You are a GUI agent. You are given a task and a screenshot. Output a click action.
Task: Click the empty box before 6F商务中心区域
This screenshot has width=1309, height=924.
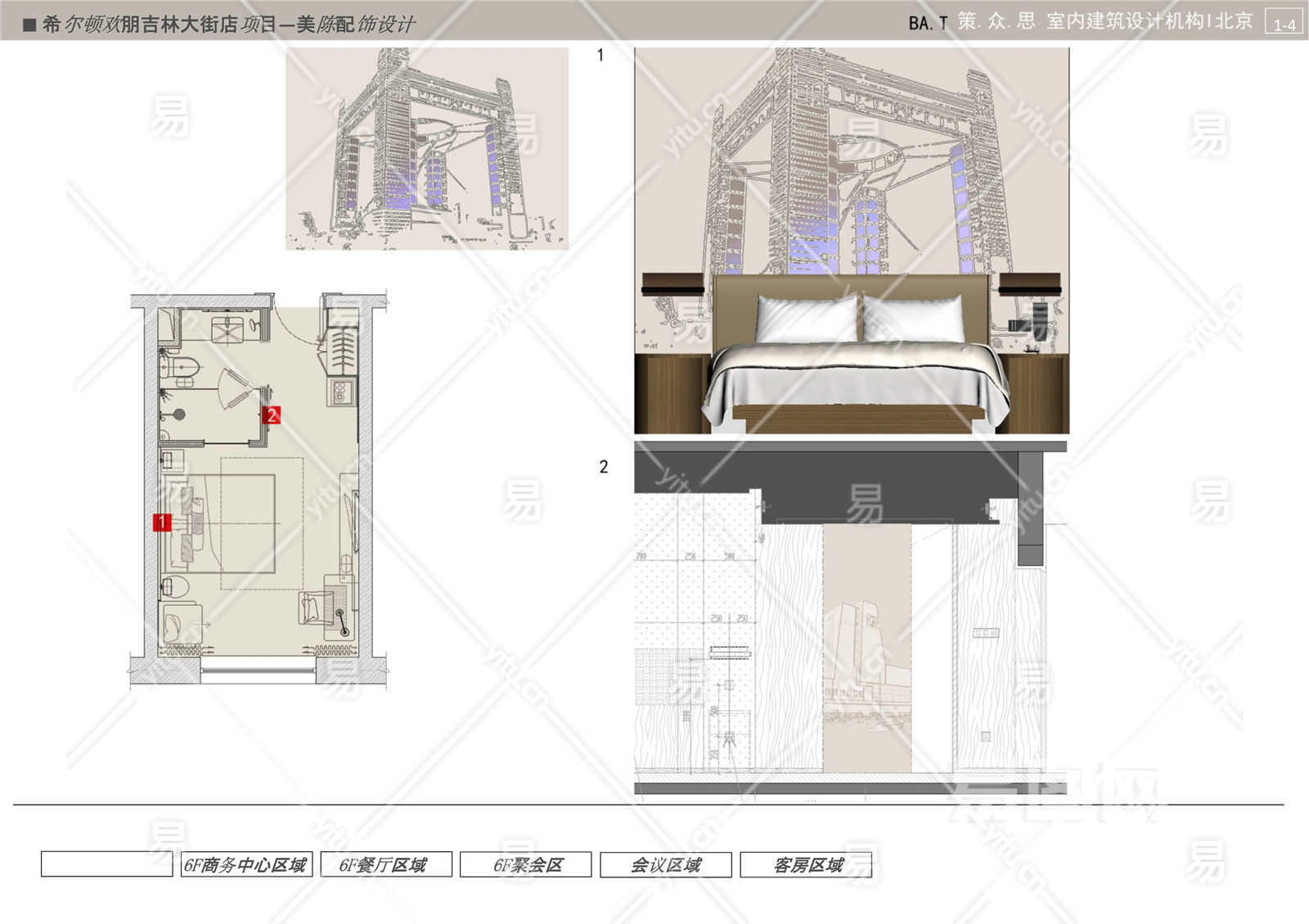[106, 865]
